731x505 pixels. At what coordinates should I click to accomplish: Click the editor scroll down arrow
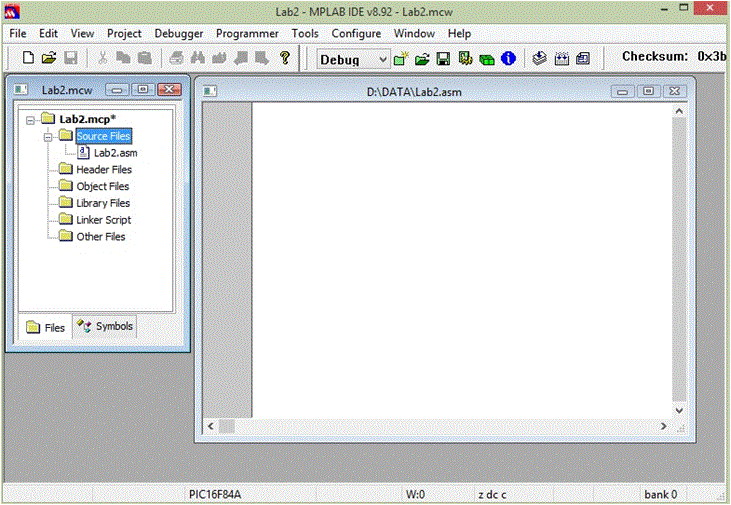pos(679,410)
